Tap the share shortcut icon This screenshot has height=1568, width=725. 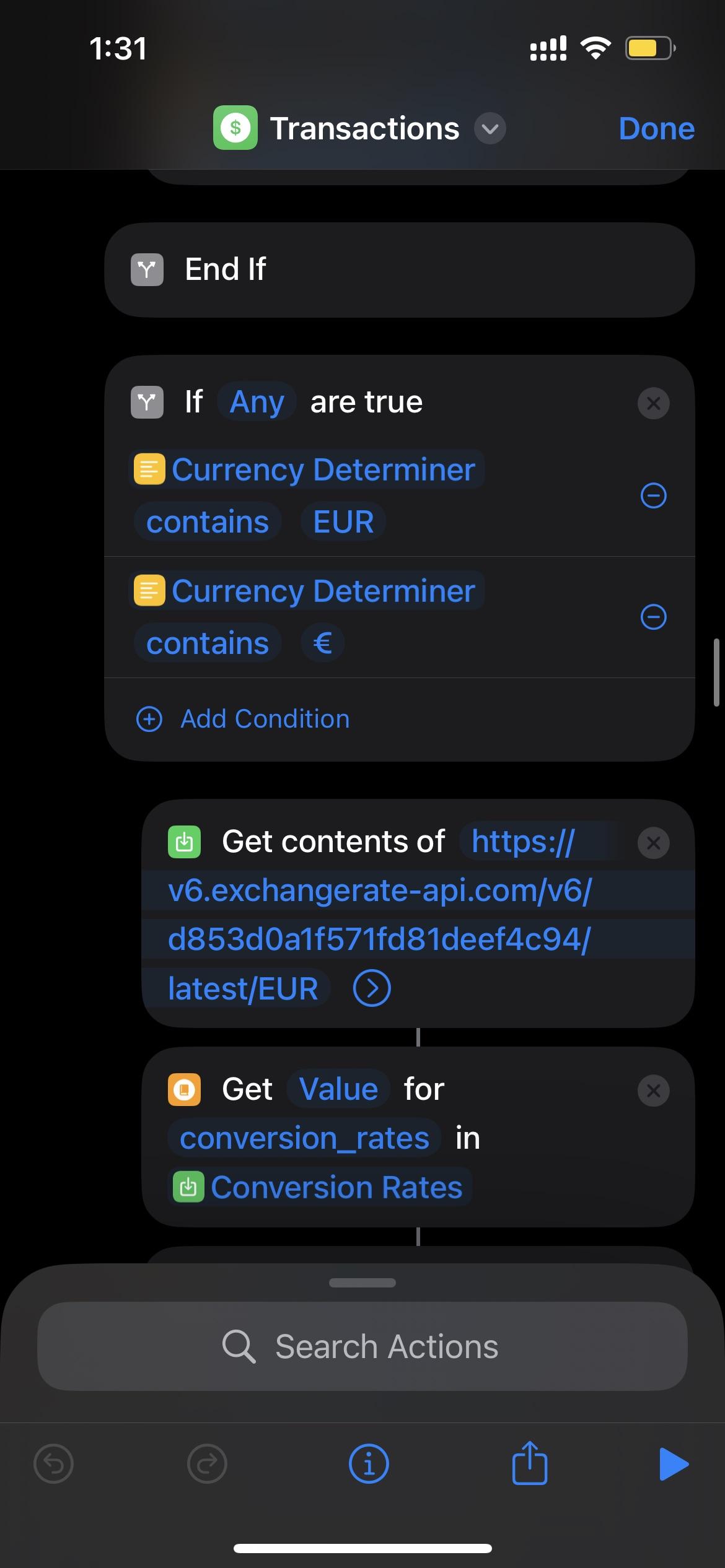[529, 1463]
